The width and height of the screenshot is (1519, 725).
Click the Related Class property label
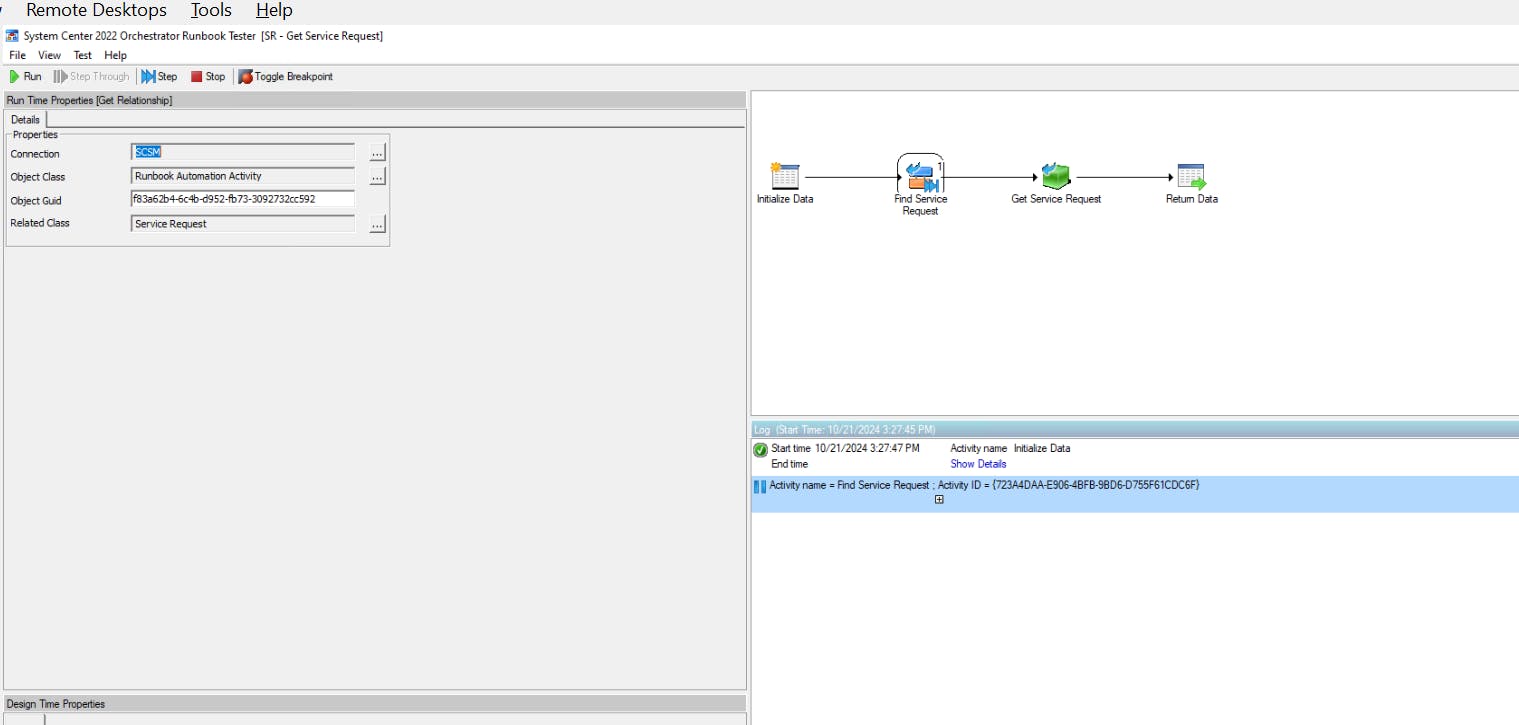click(40, 223)
